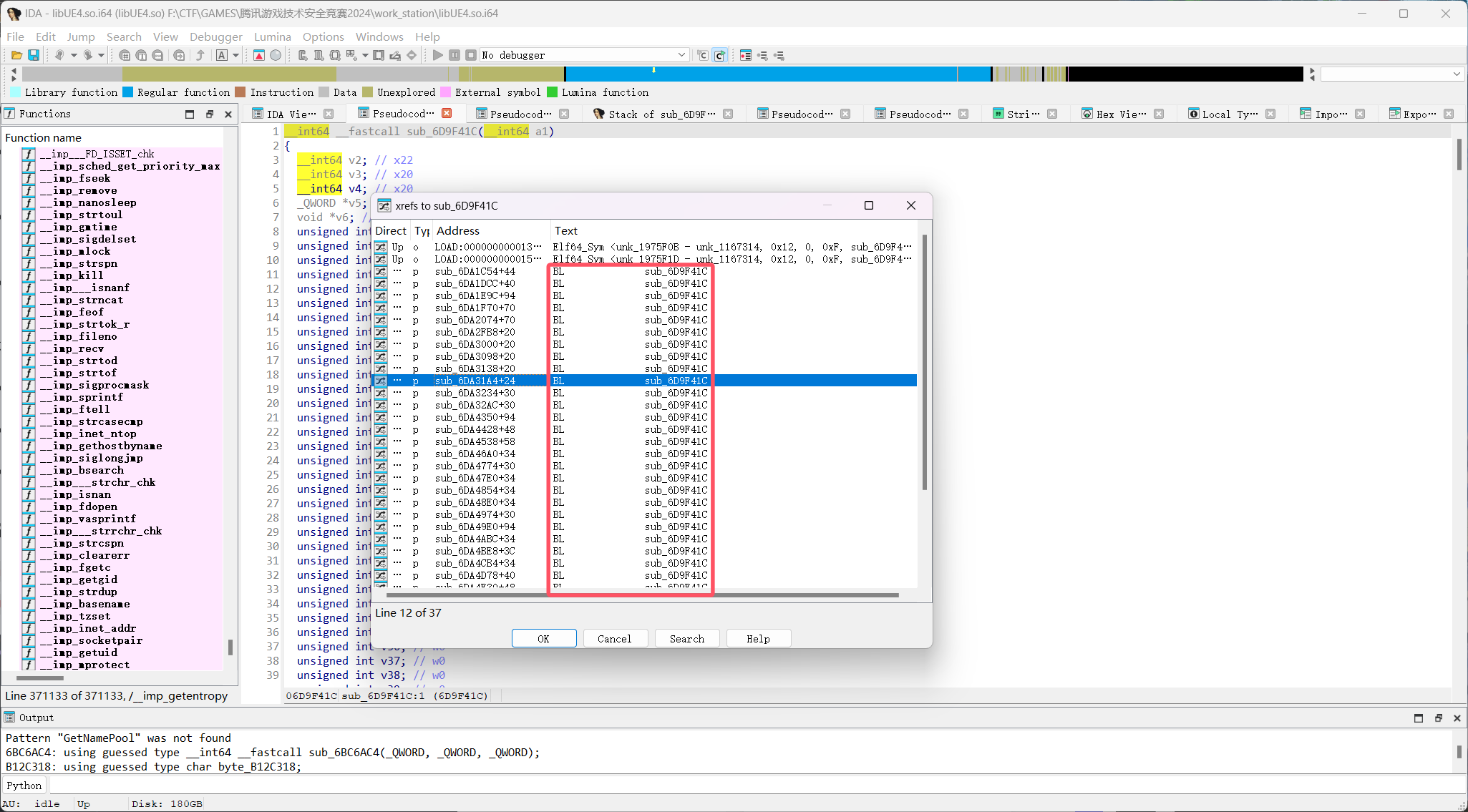This screenshot has width=1468, height=812.
Task: Click the Save database floppy icon
Action: click(x=34, y=55)
